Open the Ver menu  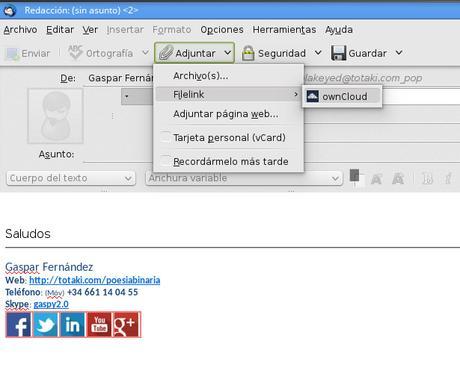tap(90, 30)
